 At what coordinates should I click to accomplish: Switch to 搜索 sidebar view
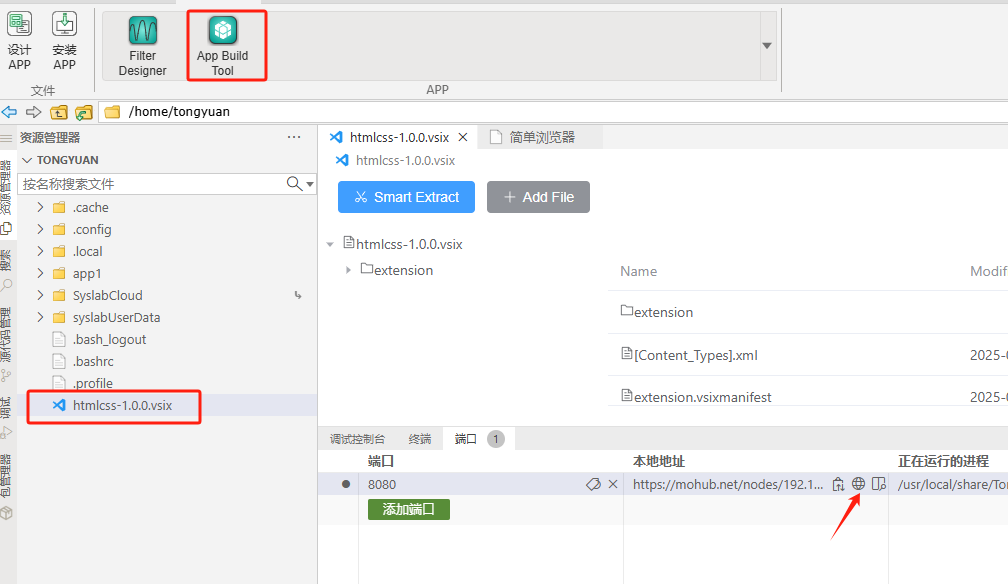coord(6,269)
